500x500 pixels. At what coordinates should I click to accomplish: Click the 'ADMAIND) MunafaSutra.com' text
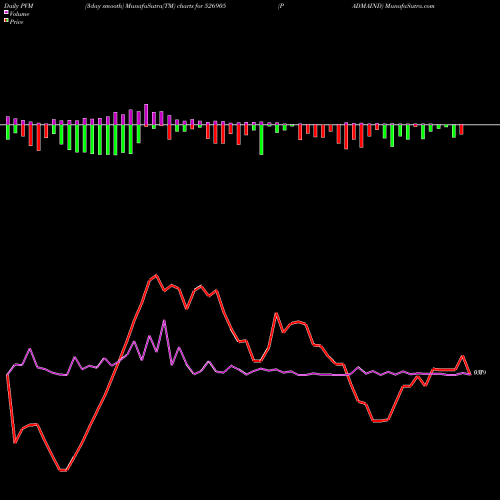coord(393,6)
